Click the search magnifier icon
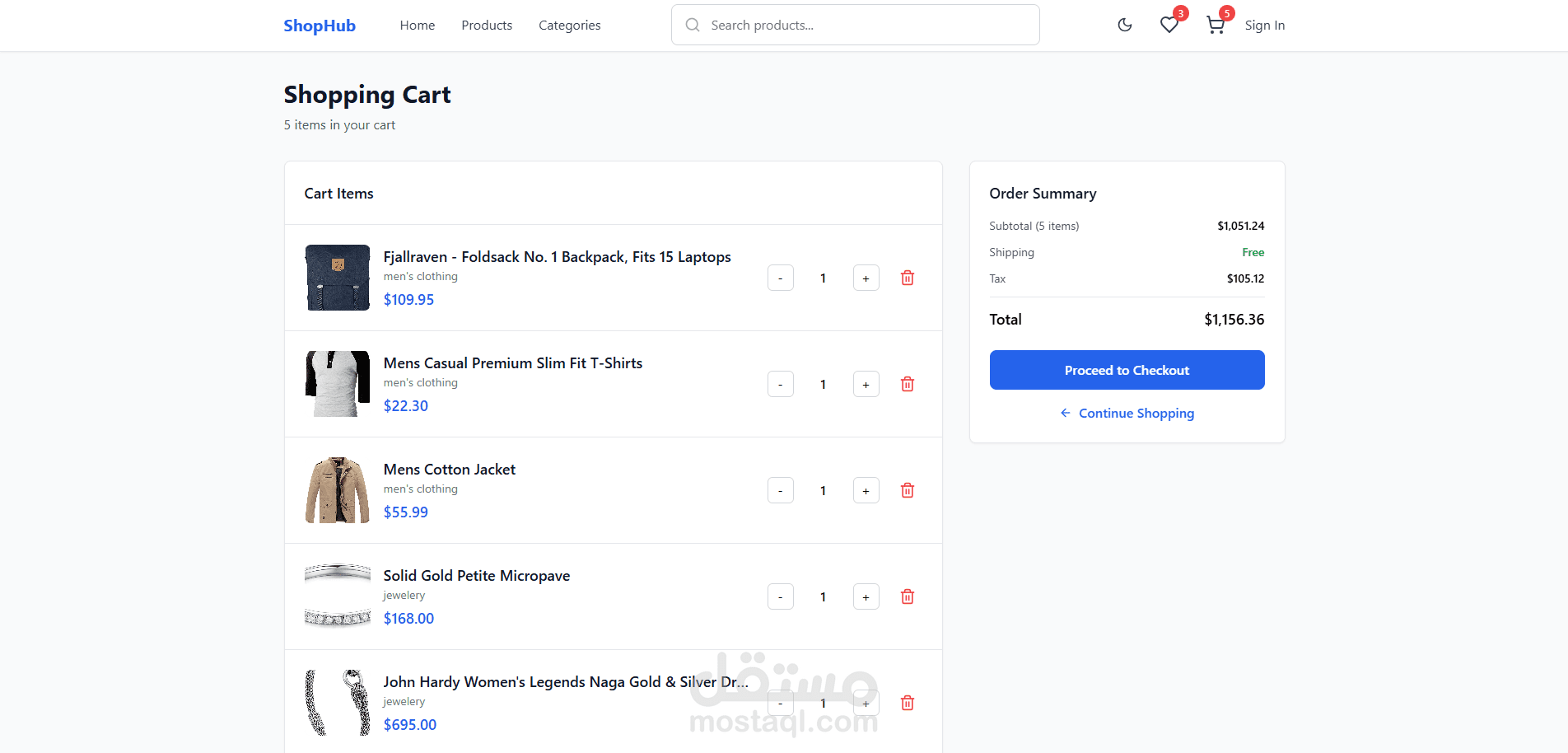Image resolution: width=1568 pixels, height=753 pixels. pyautogui.click(x=693, y=25)
